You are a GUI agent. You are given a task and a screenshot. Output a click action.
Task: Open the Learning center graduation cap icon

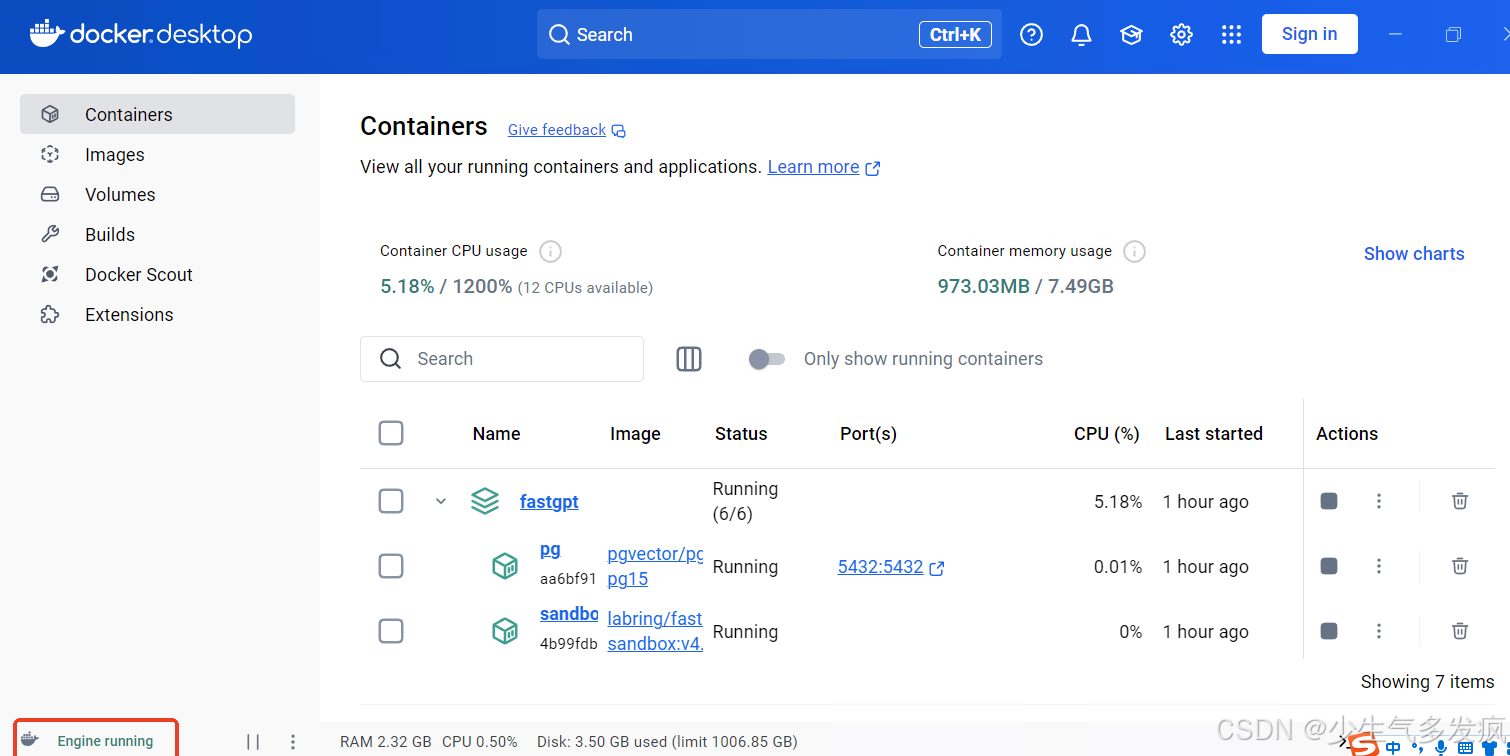click(x=1131, y=35)
